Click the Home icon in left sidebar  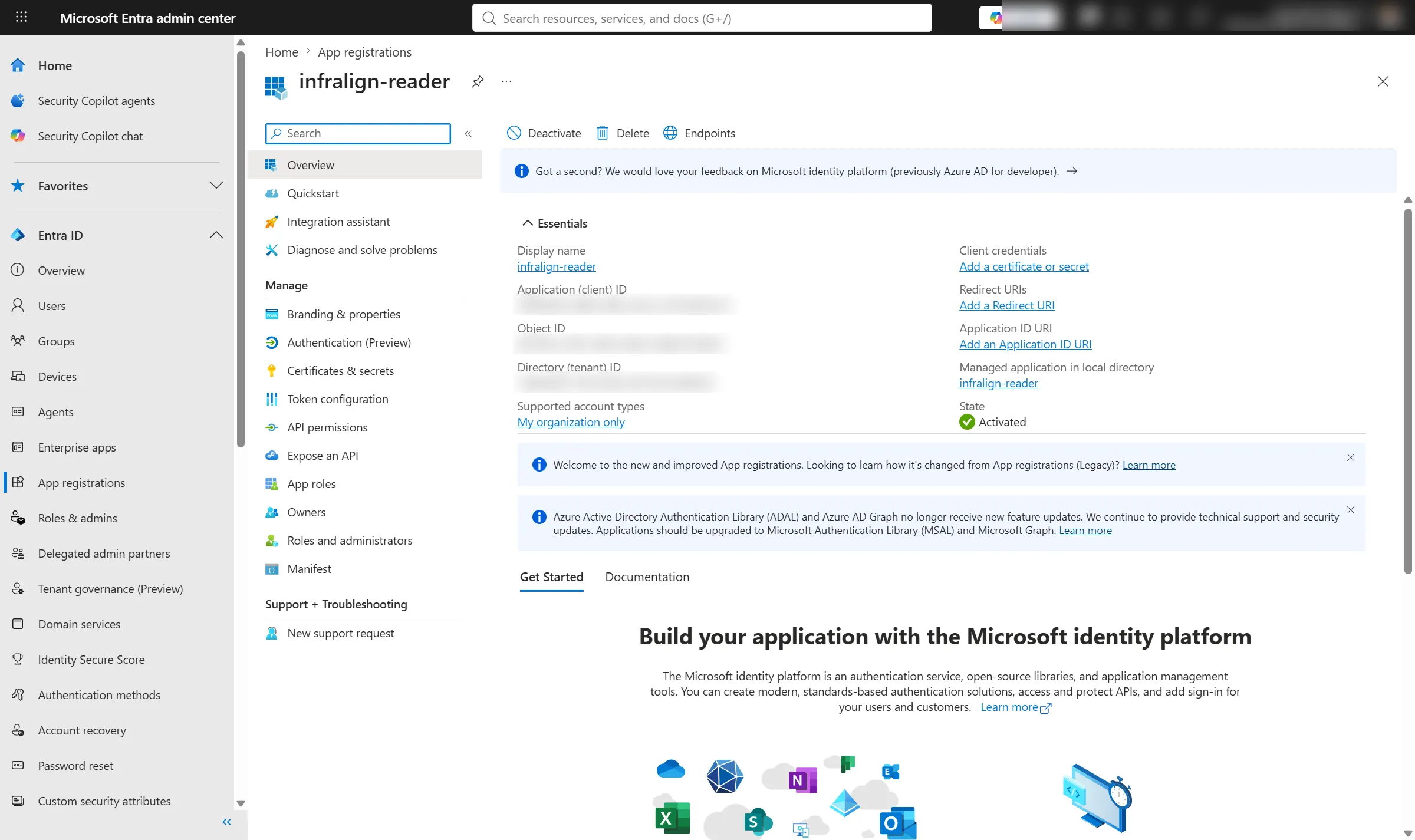[x=18, y=65]
